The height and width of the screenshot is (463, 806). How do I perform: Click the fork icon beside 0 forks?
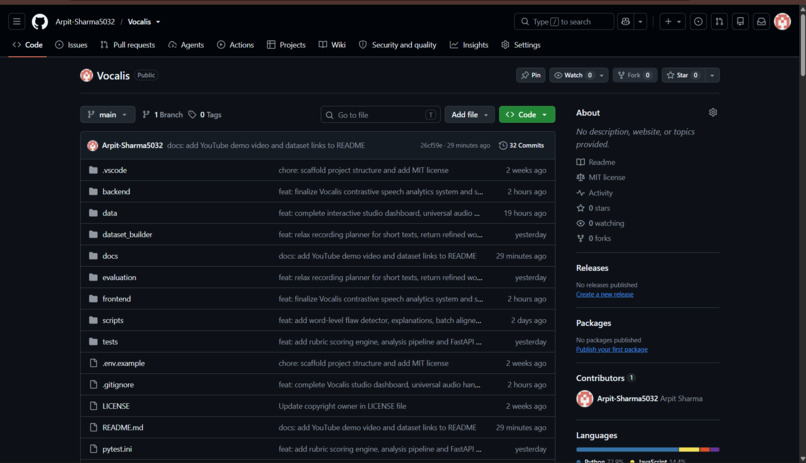coord(580,238)
